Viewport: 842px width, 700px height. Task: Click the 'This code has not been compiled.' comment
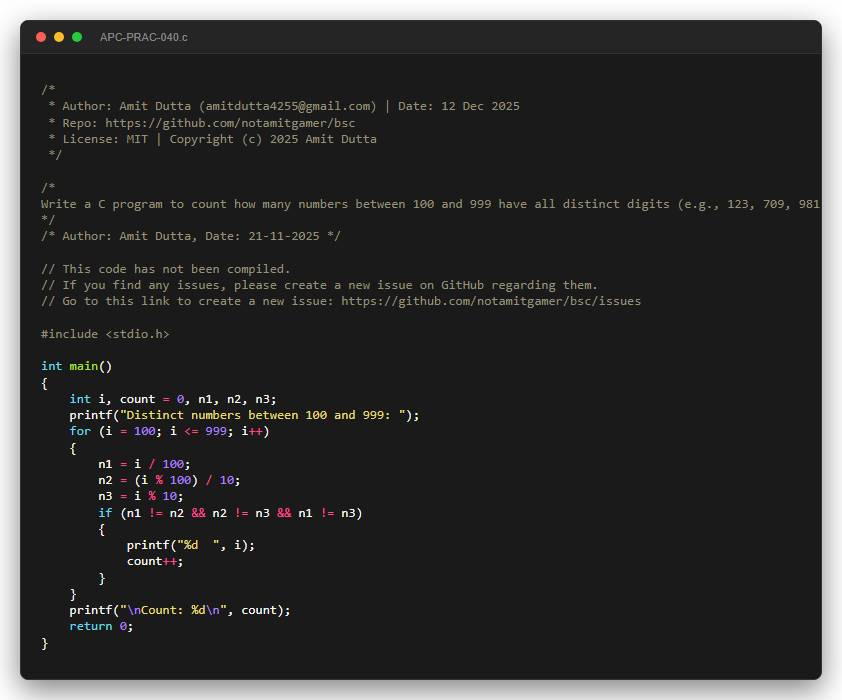coord(165,269)
